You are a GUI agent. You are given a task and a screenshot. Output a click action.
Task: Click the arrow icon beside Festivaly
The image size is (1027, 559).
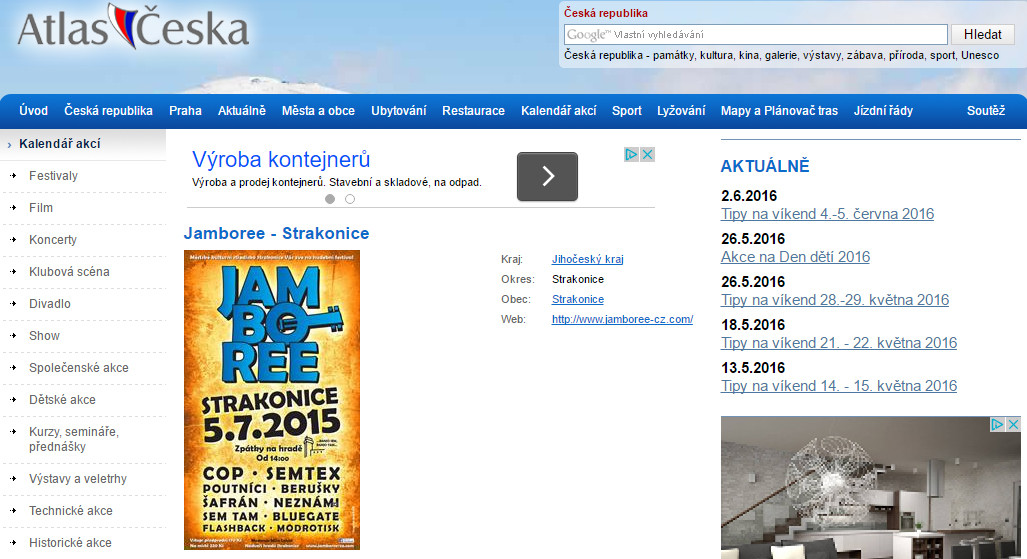click(12, 176)
